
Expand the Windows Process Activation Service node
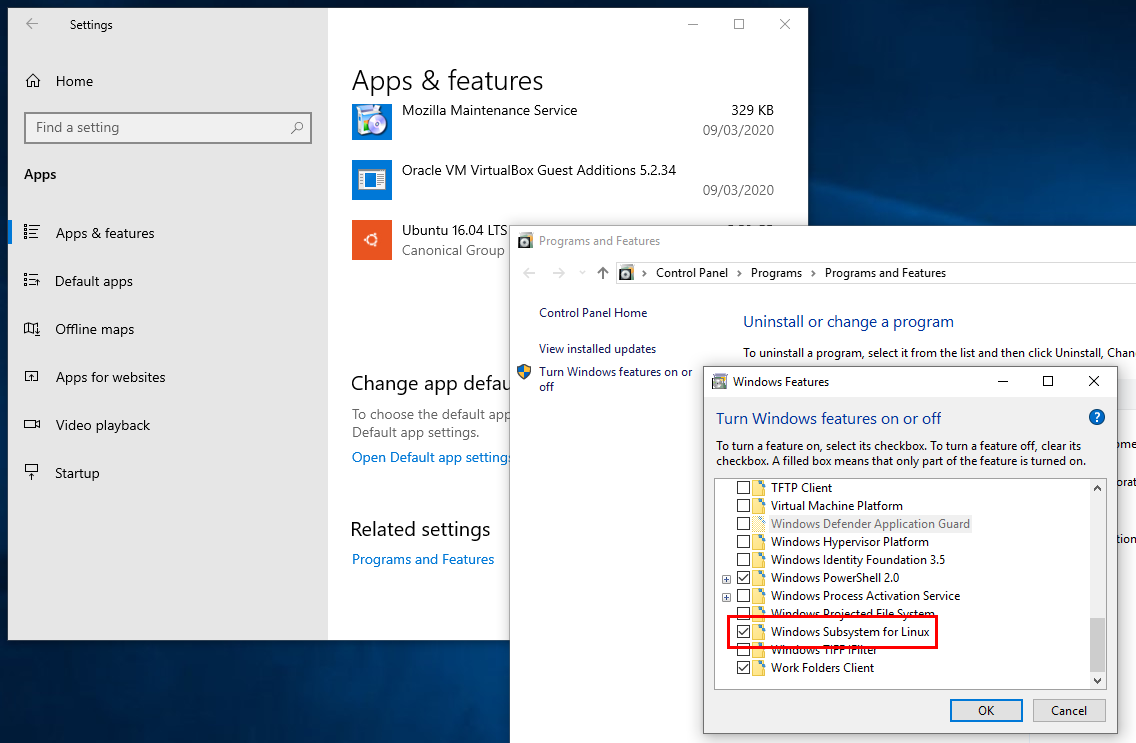[x=727, y=597]
